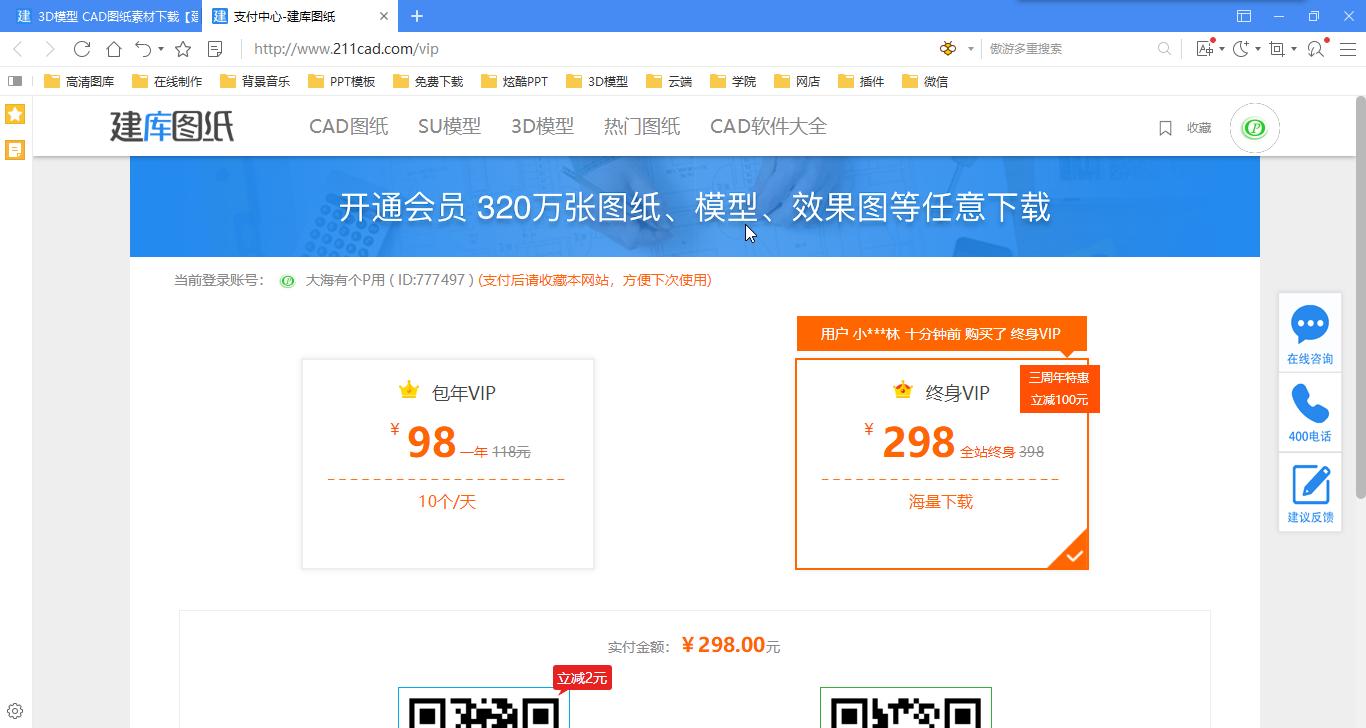The height and width of the screenshot is (728, 1366).
Task: Expand the night mode dropdown arrow
Action: [1258, 49]
